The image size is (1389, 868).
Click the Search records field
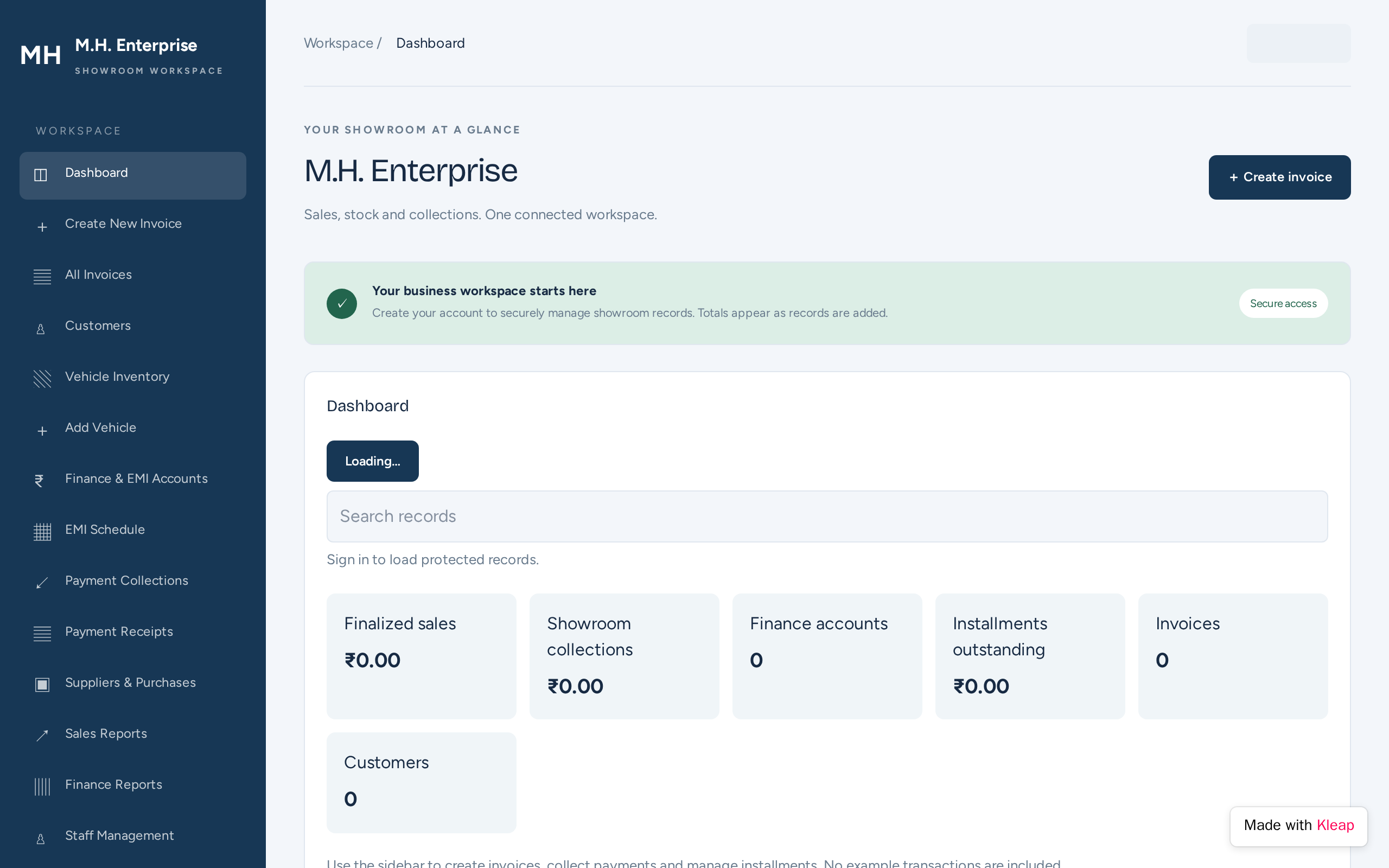(x=827, y=516)
